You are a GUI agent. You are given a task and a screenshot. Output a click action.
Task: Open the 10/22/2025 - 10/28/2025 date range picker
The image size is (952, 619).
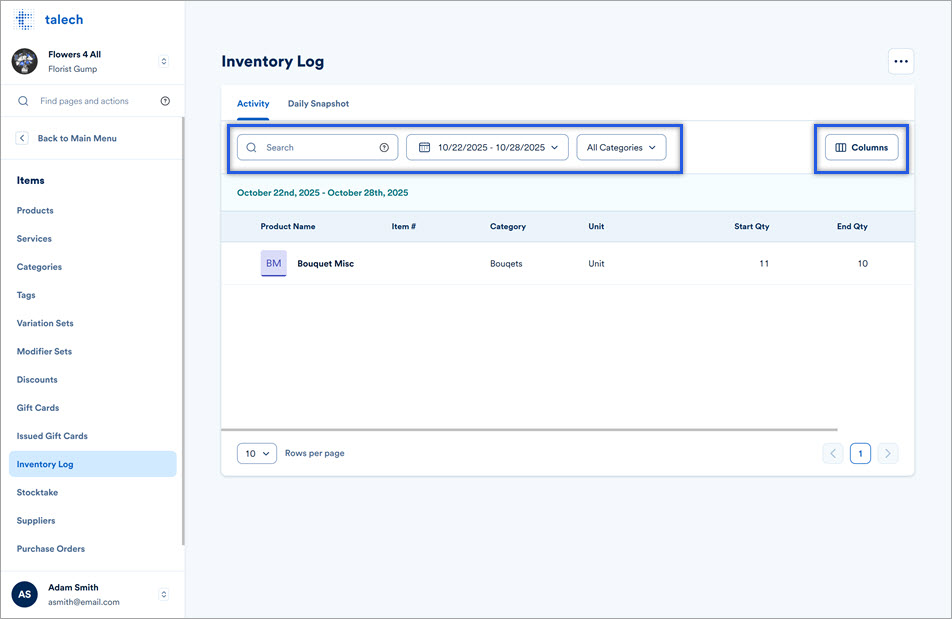click(x=488, y=147)
